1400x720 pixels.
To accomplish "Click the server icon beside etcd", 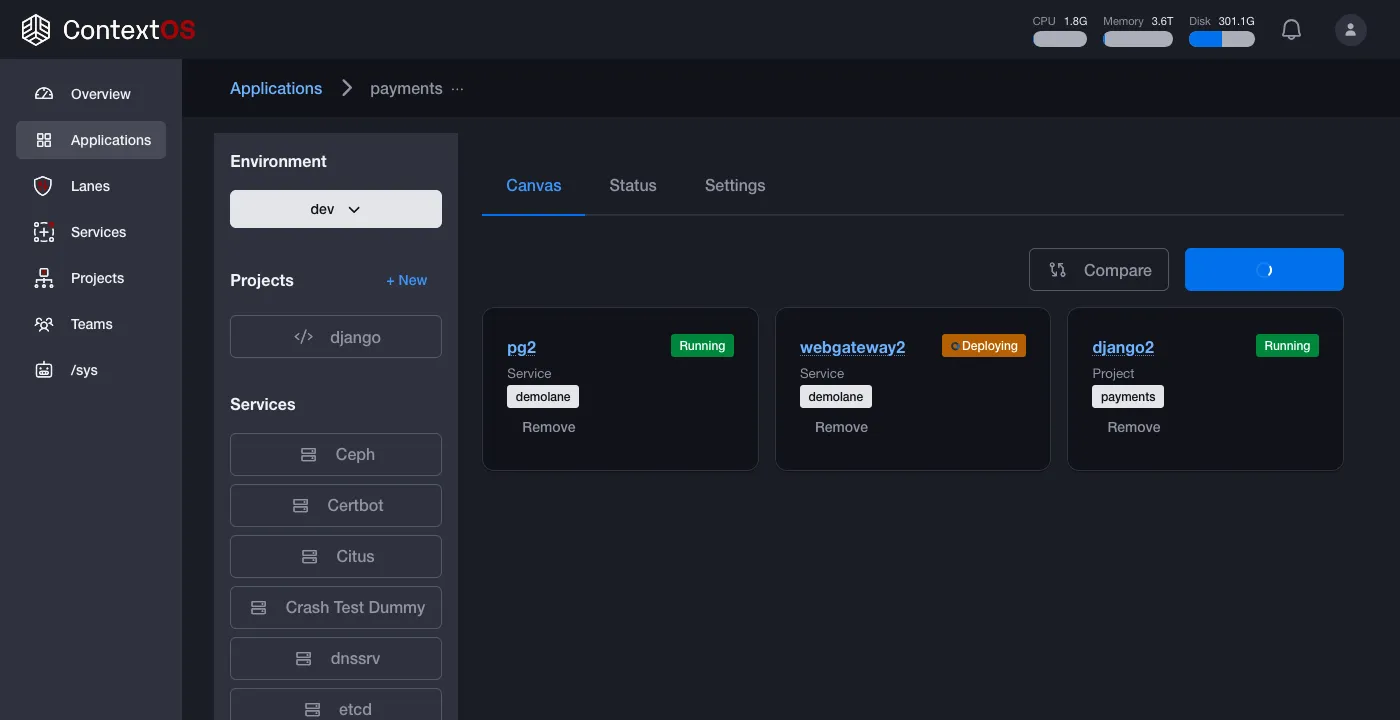I will (312, 710).
